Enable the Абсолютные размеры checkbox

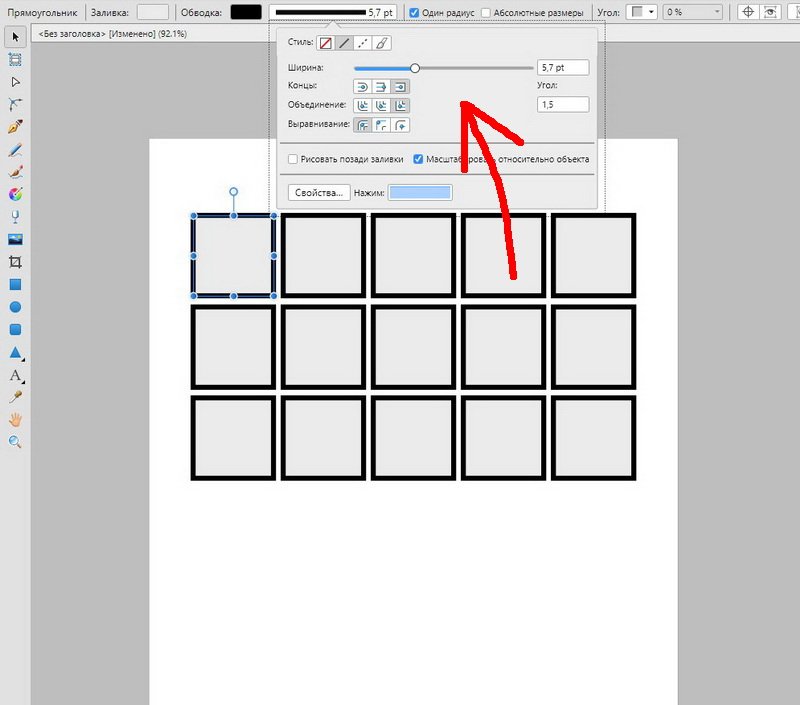click(x=487, y=11)
